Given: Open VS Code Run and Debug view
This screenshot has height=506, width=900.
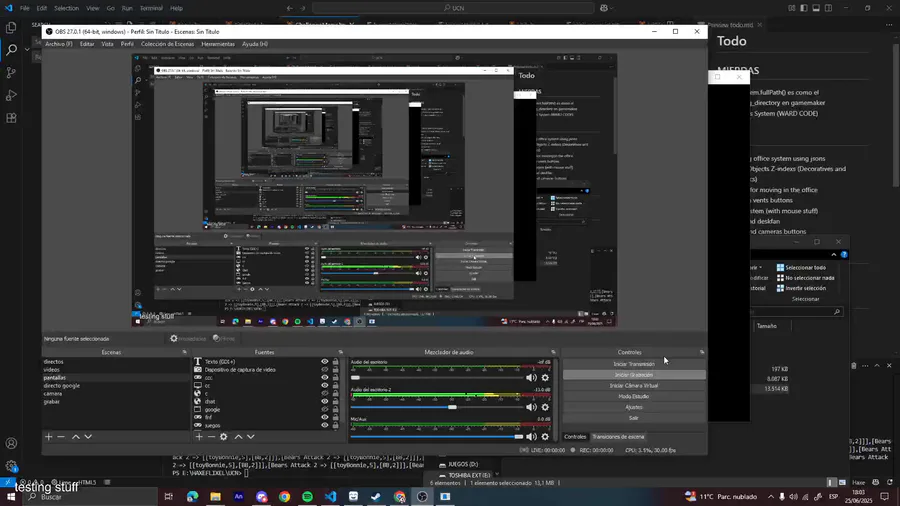Looking at the screenshot, I should coord(11,95).
